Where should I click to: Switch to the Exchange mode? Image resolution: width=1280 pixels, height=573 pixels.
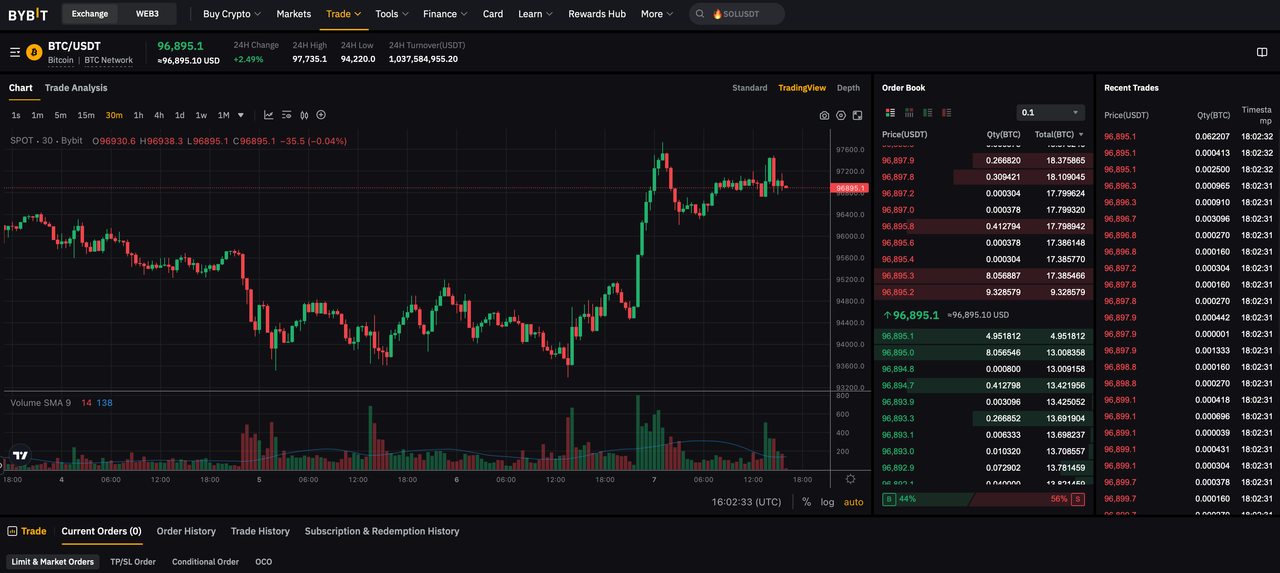pyautogui.click(x=90, y=14)
